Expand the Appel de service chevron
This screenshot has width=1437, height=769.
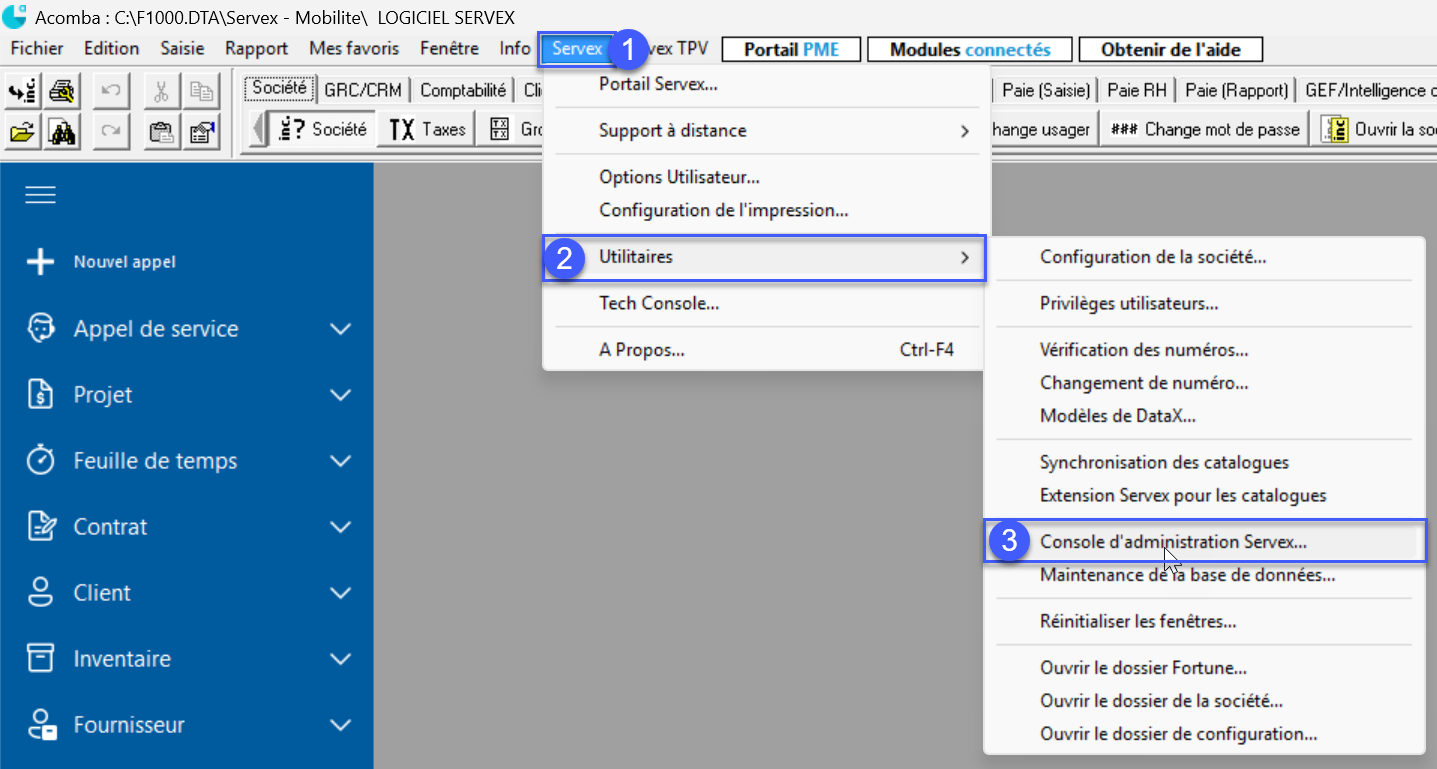click(340, 329)
